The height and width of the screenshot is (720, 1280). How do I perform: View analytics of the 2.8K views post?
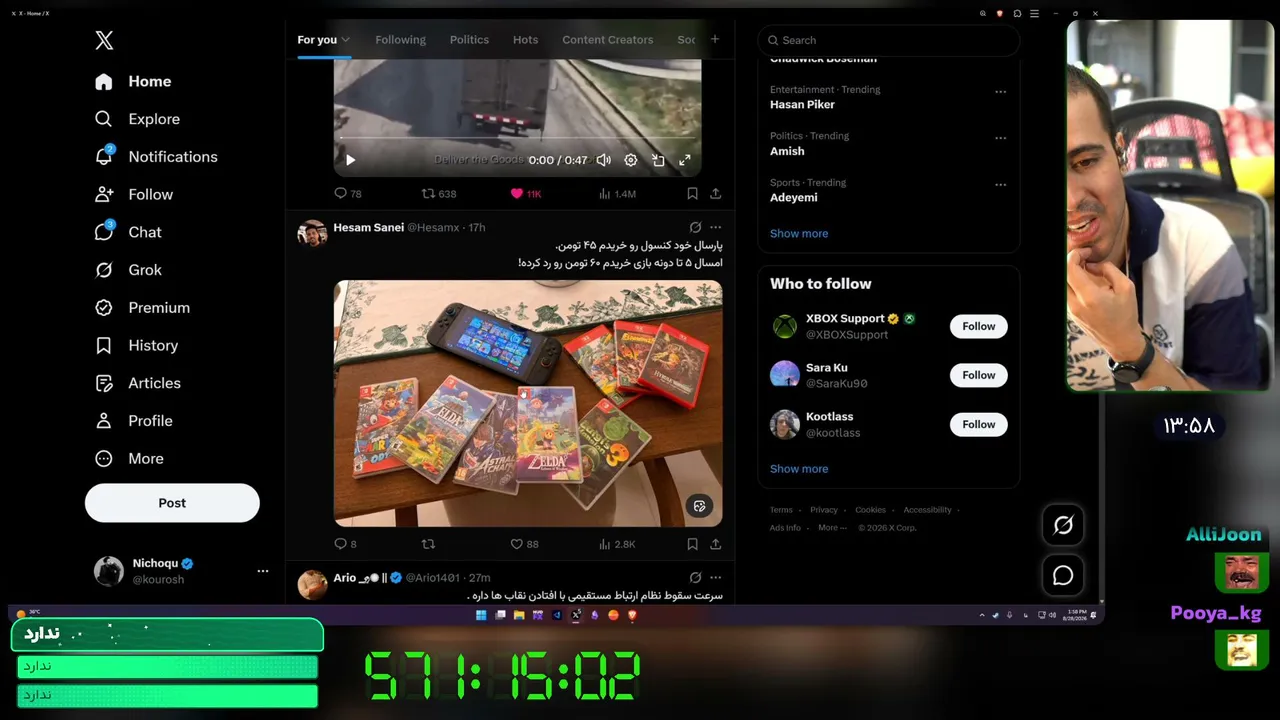(616, 544)
